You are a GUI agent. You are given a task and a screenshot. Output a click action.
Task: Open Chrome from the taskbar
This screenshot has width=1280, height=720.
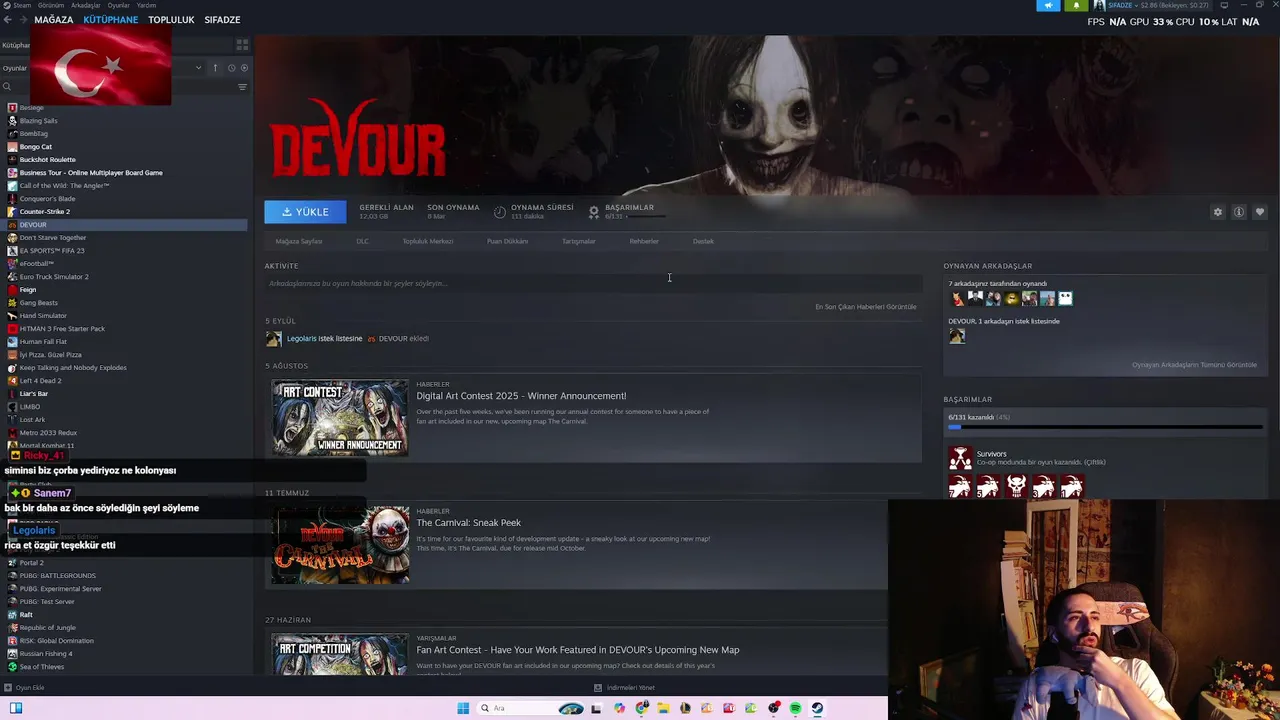[x=641, y=708]
